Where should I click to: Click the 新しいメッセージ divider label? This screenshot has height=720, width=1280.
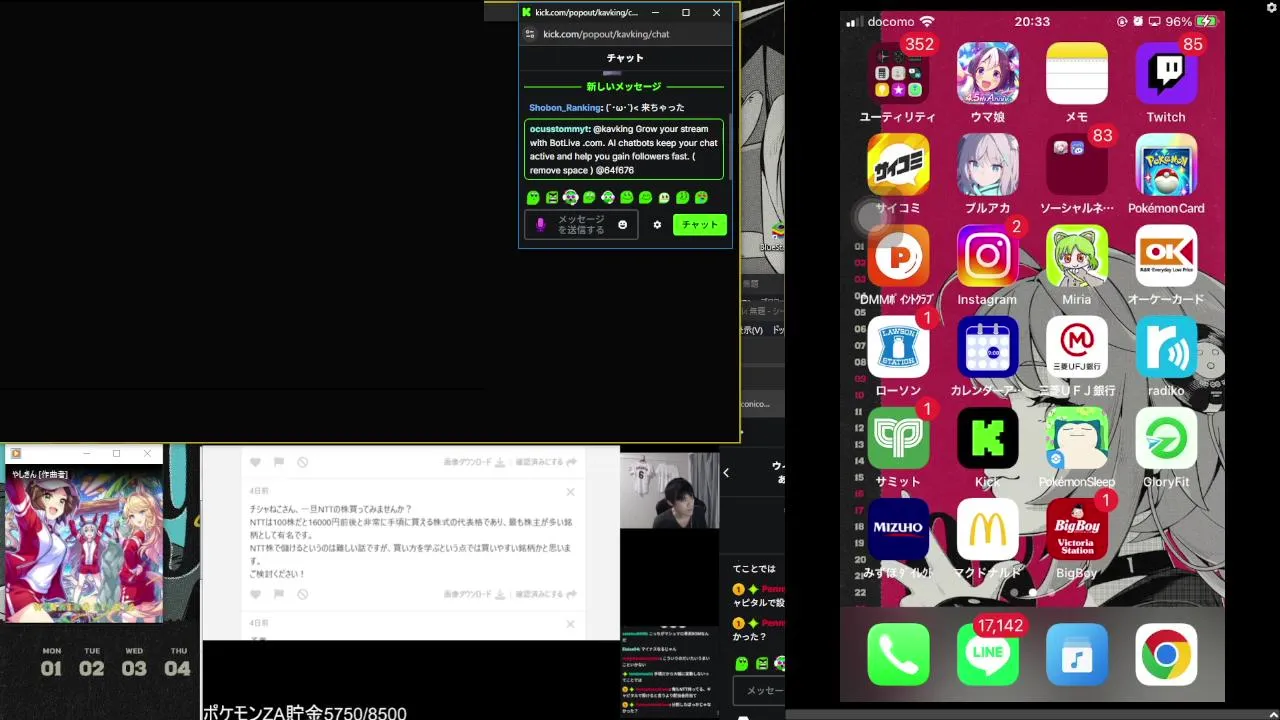click(624, 87)
